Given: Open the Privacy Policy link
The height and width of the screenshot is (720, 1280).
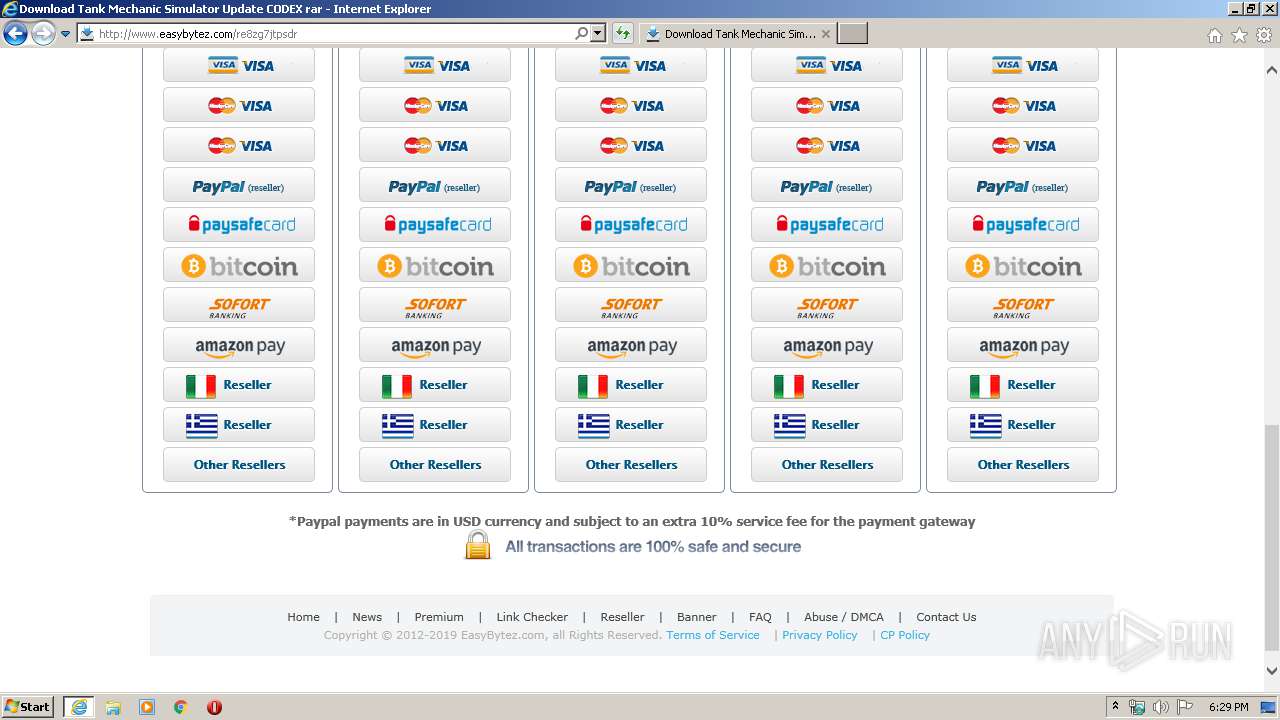Looking at the screenshot, I should pos(820,635).
